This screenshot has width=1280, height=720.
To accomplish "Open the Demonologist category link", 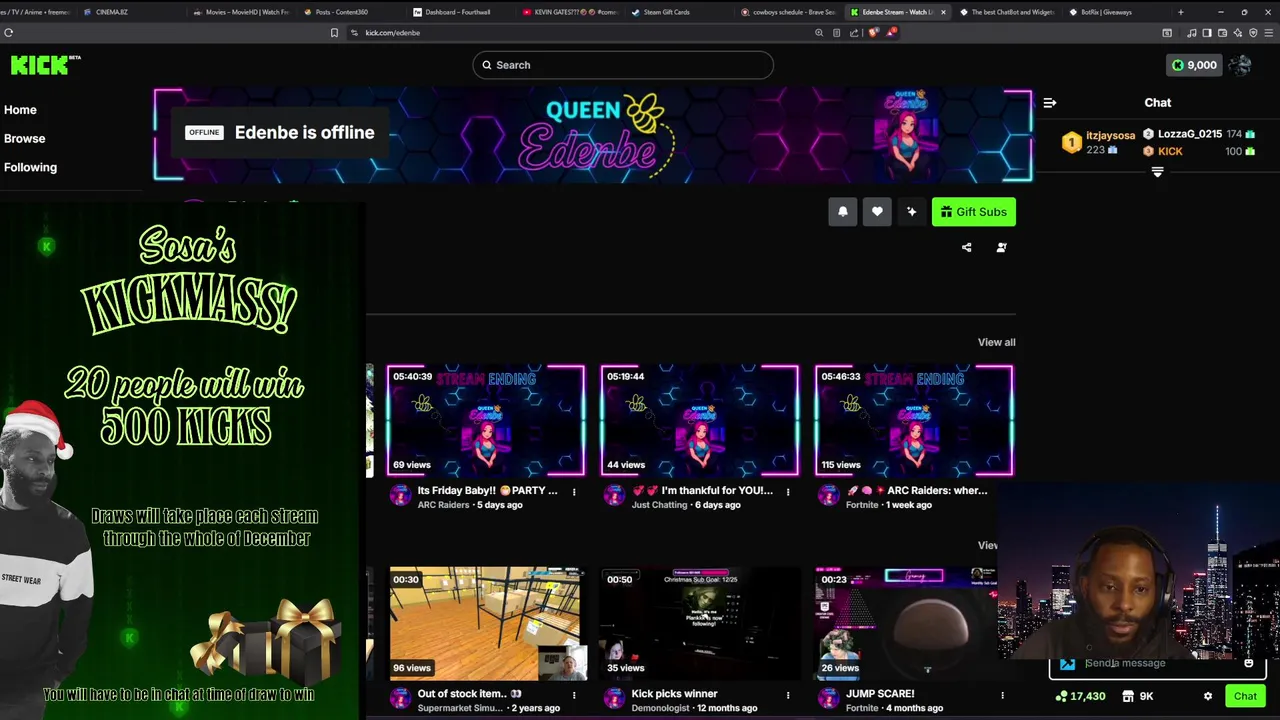I will click(661, 708).
